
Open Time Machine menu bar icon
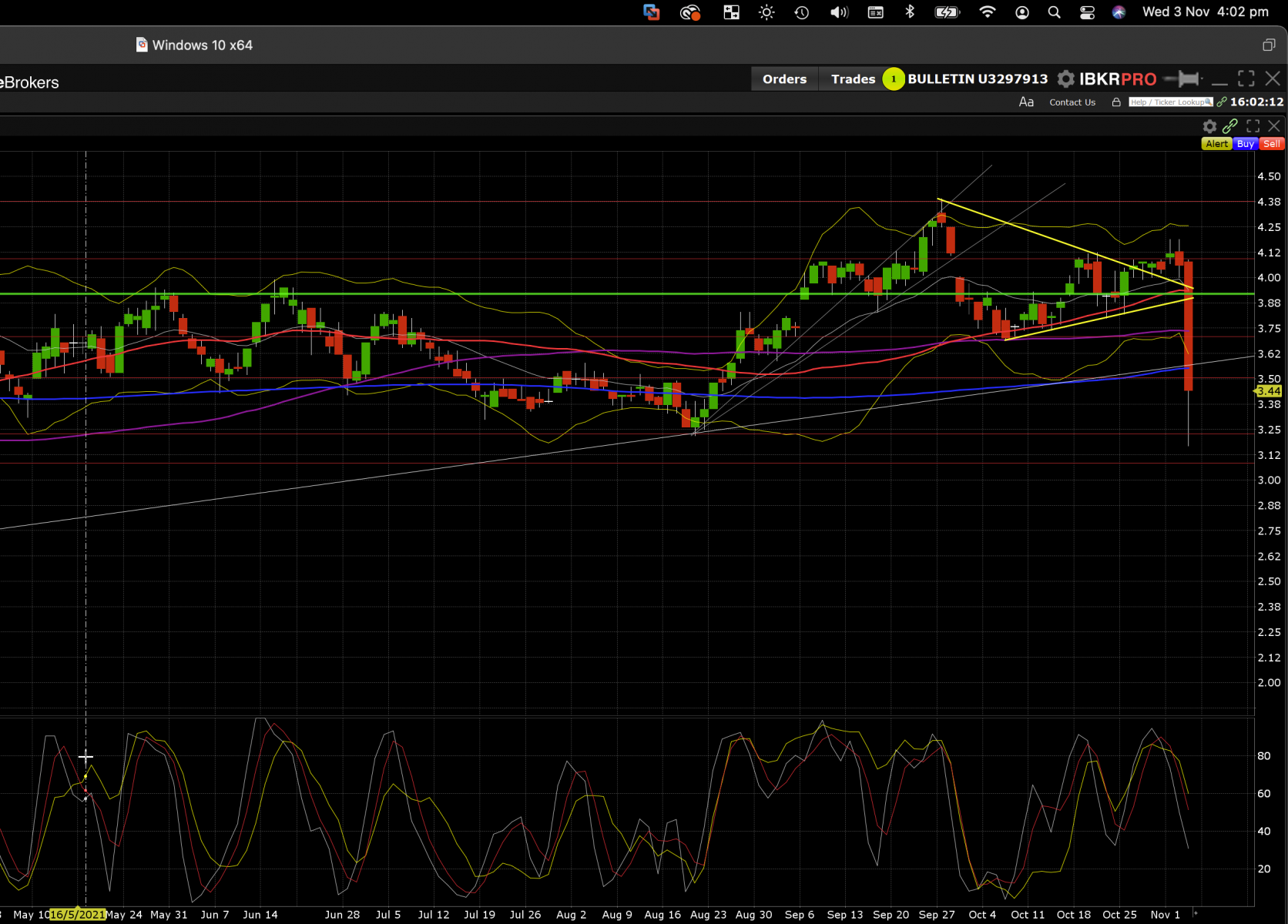tap(802, 12)
